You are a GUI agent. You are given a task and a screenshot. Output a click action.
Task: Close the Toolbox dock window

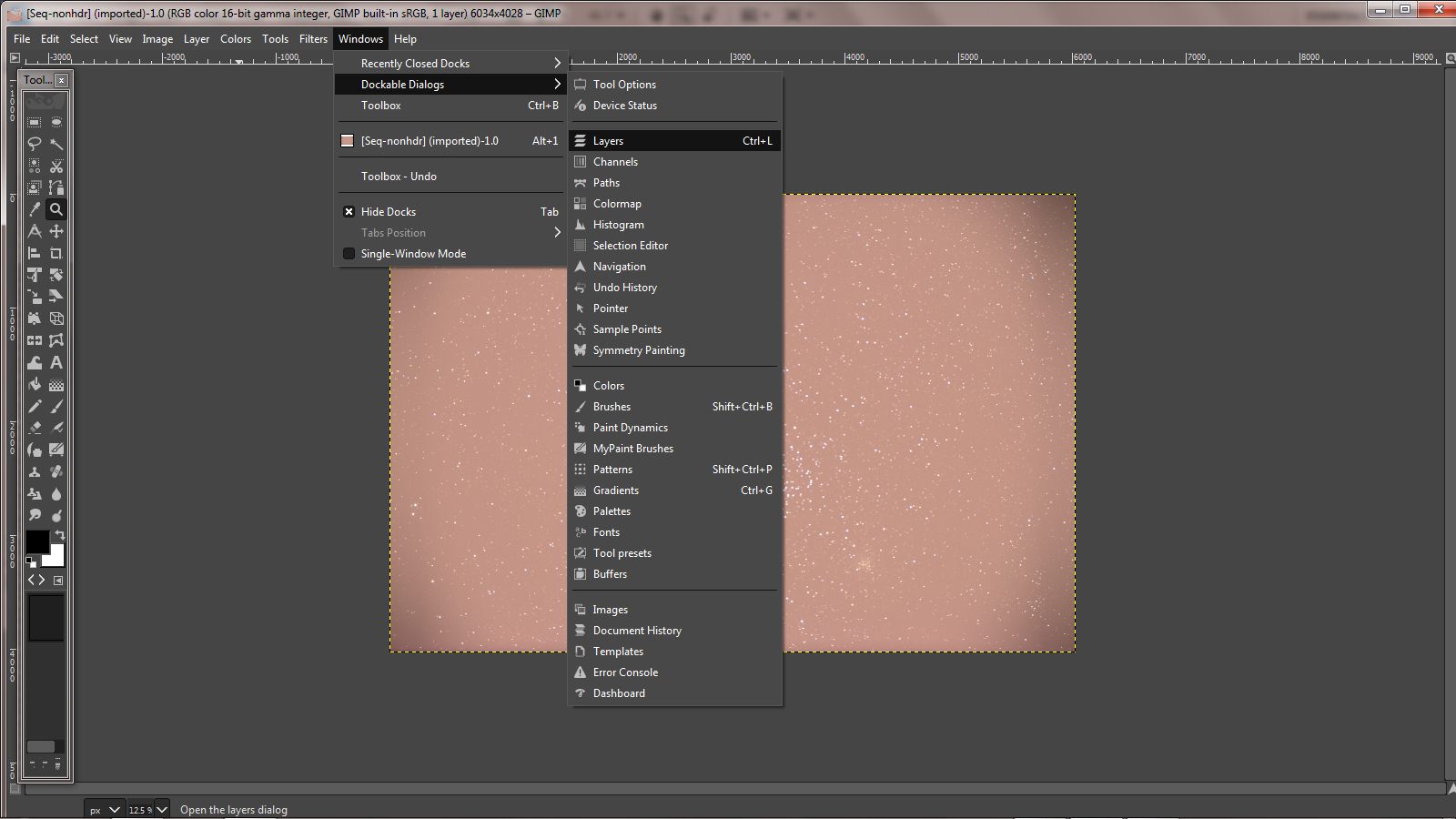[x=61, y=80]
